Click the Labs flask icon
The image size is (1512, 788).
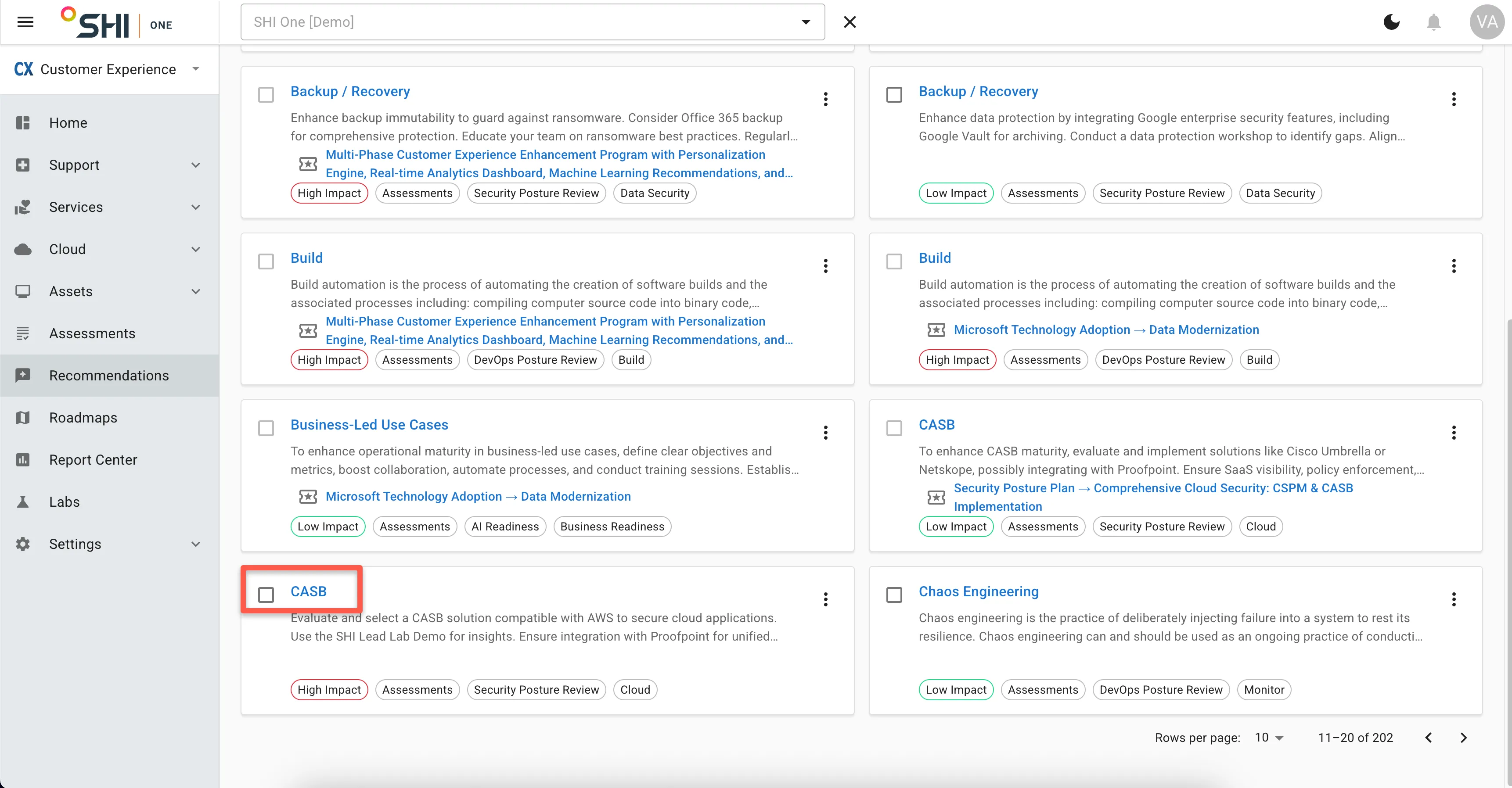(x=23, y=501)
